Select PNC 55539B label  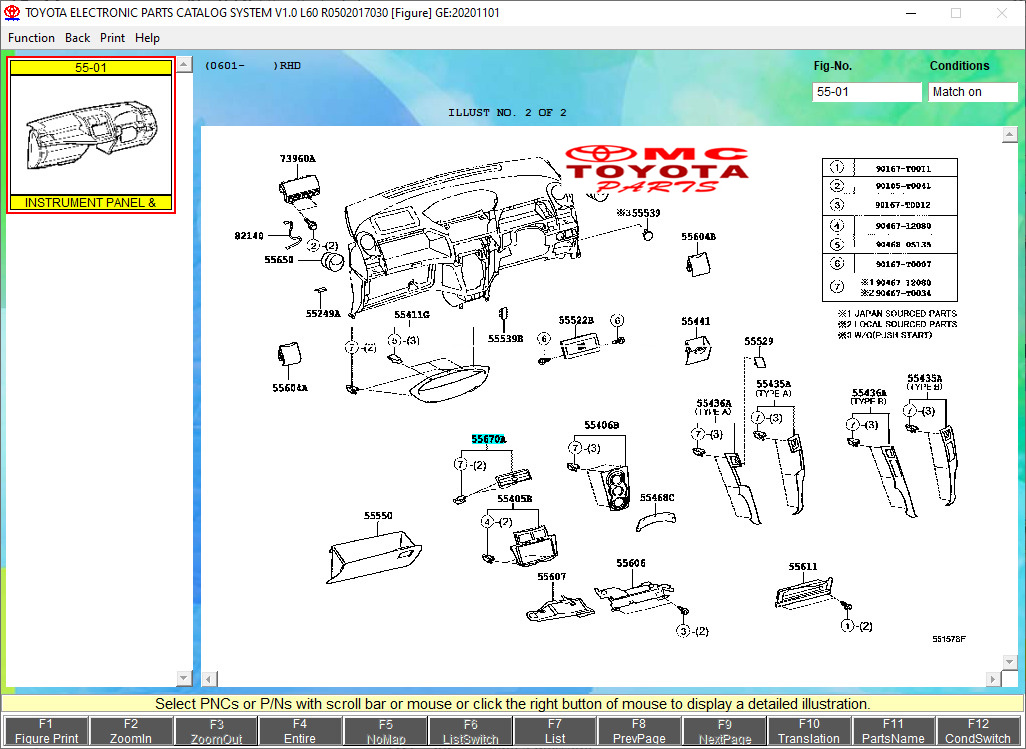(506, 339)
